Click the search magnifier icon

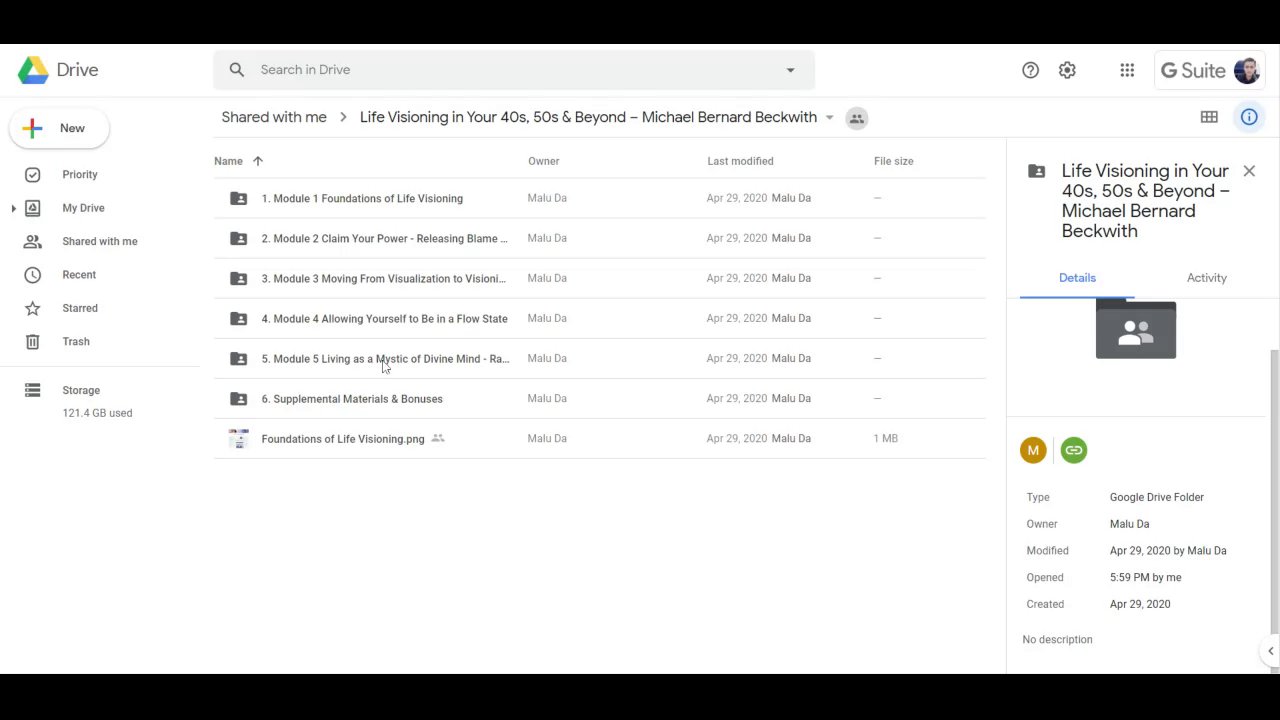(237, 70)
